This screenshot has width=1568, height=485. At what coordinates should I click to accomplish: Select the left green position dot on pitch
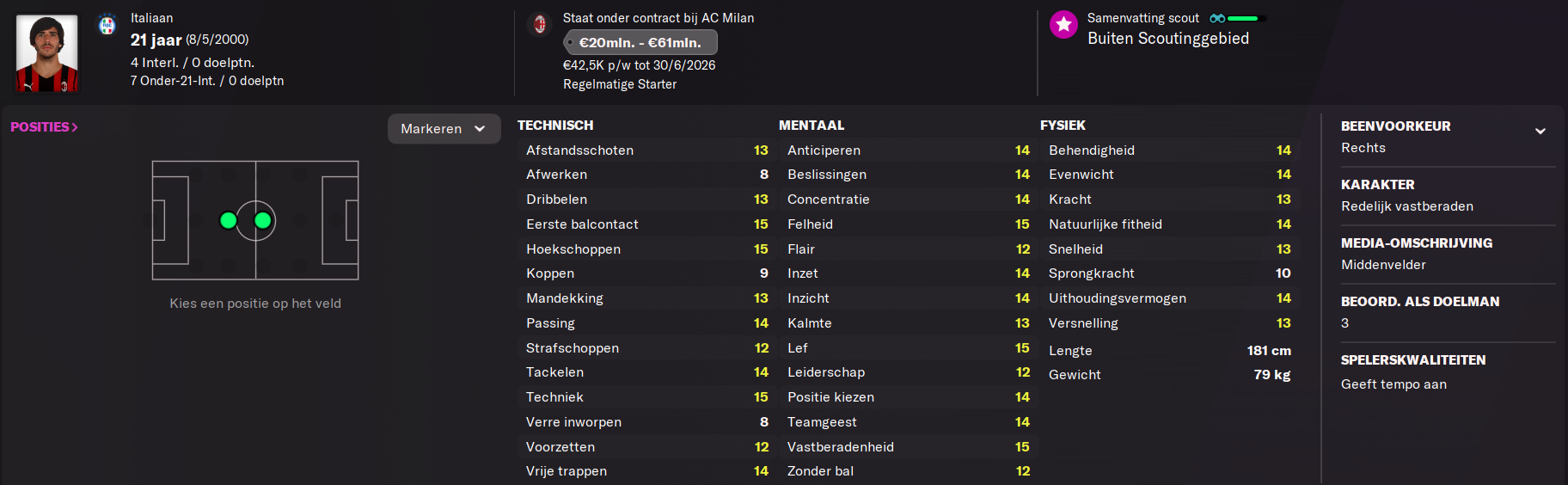pyautogui.click(x=228, y=220)
